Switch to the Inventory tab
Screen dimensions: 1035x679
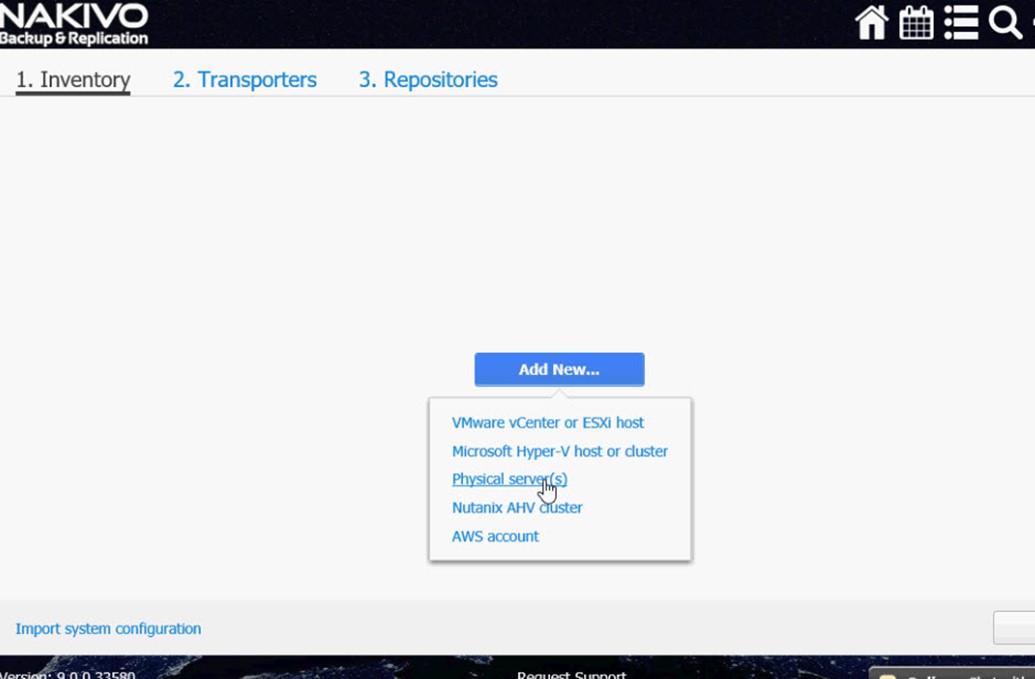[73, 80]
